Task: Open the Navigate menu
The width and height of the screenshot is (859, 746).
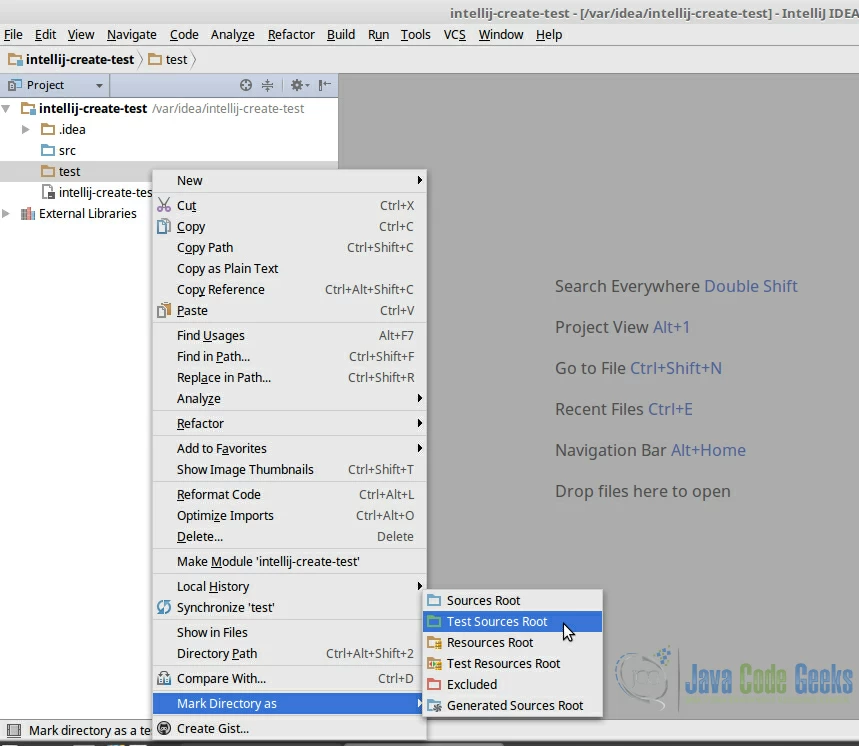Action: (x=131, y=35)
